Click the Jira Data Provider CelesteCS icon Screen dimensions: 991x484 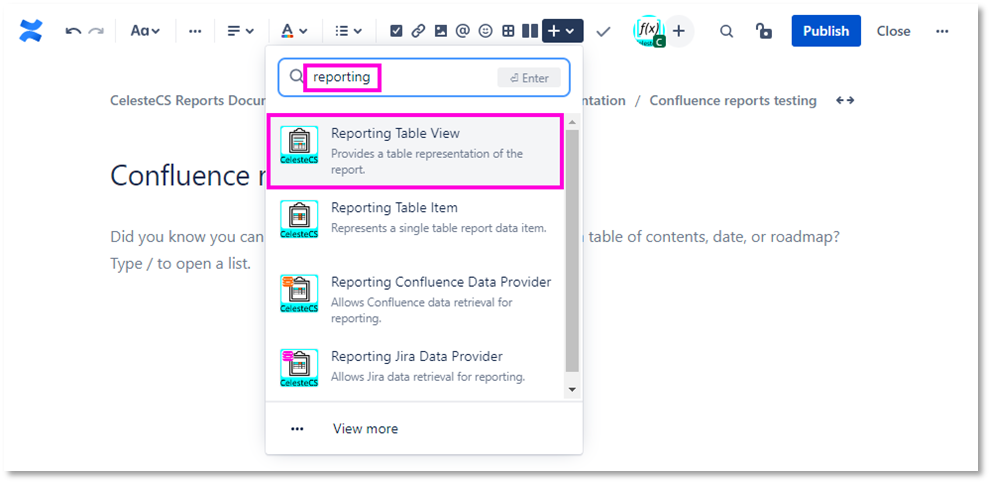tap(299, 368)
